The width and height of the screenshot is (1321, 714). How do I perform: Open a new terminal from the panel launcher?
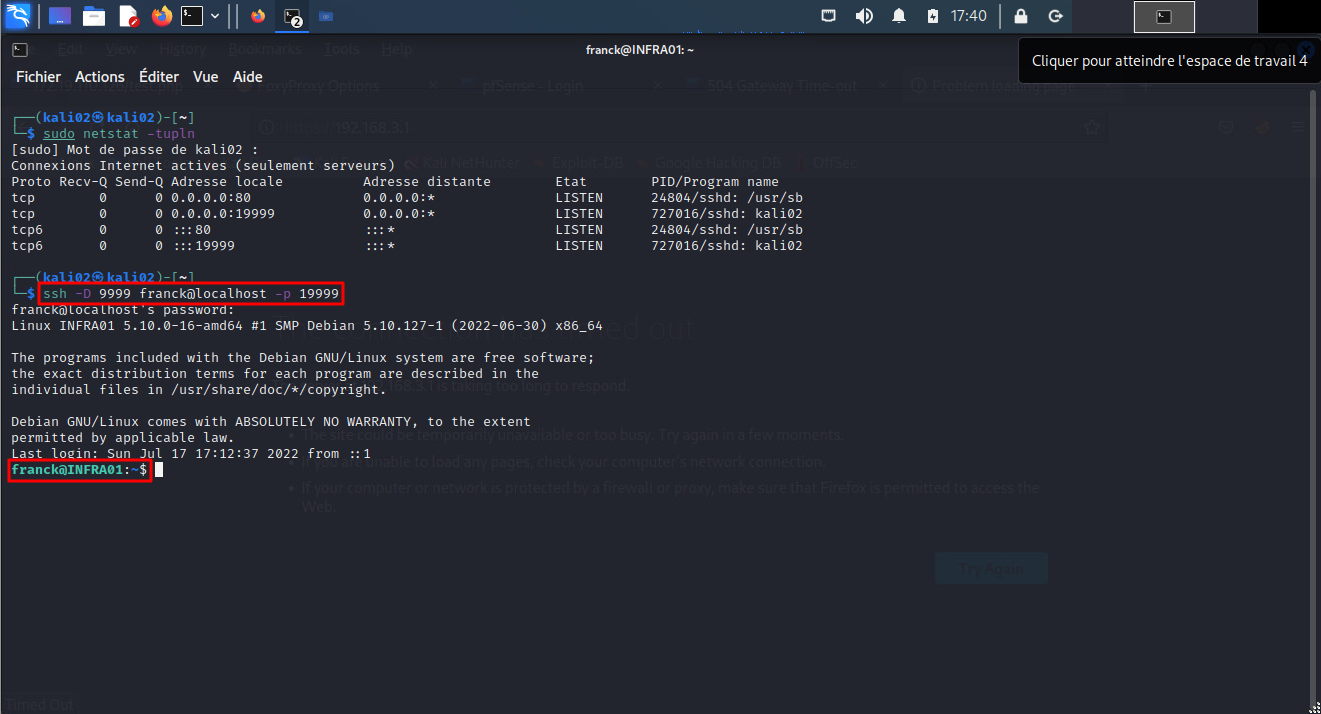click(x=192, y=16)
